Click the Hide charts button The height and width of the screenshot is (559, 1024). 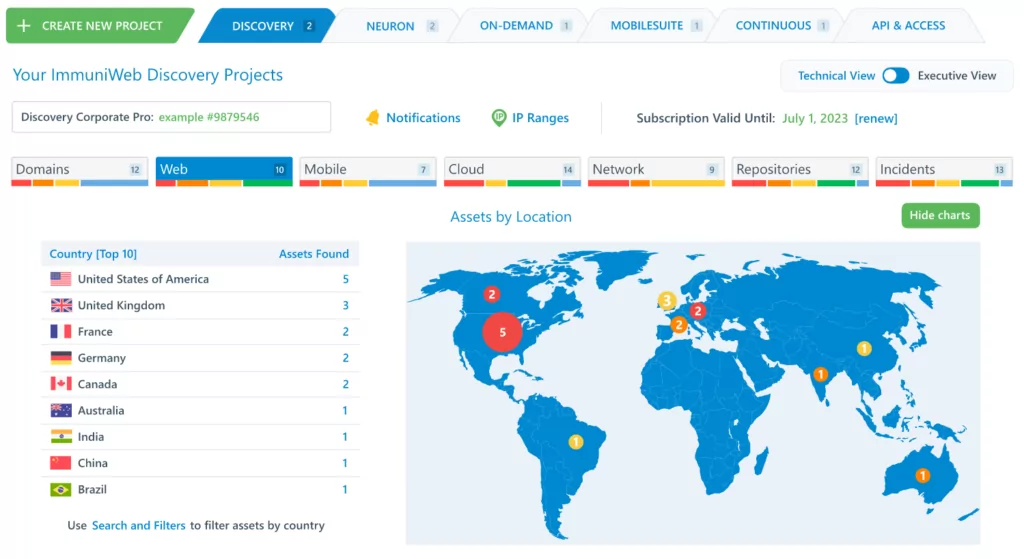[x=940, y=216]
